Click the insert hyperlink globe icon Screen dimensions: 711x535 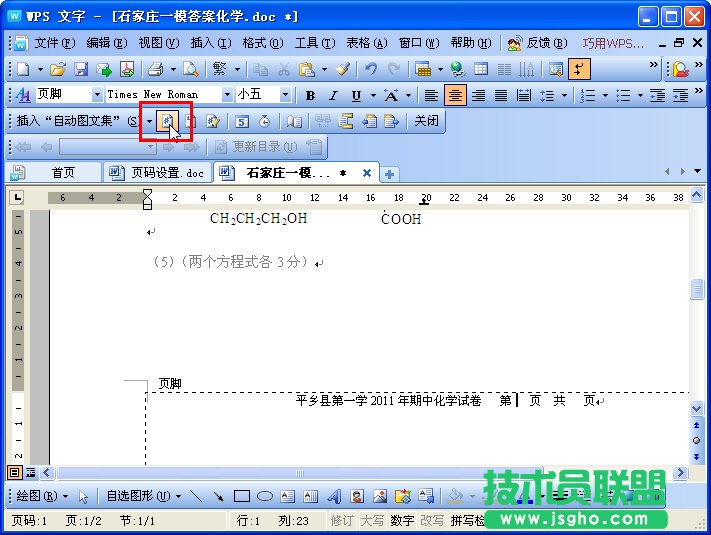(x=458, y=69)
